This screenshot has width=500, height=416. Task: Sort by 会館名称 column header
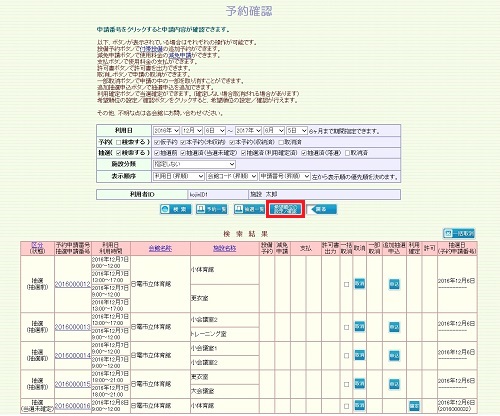[160, 248]
